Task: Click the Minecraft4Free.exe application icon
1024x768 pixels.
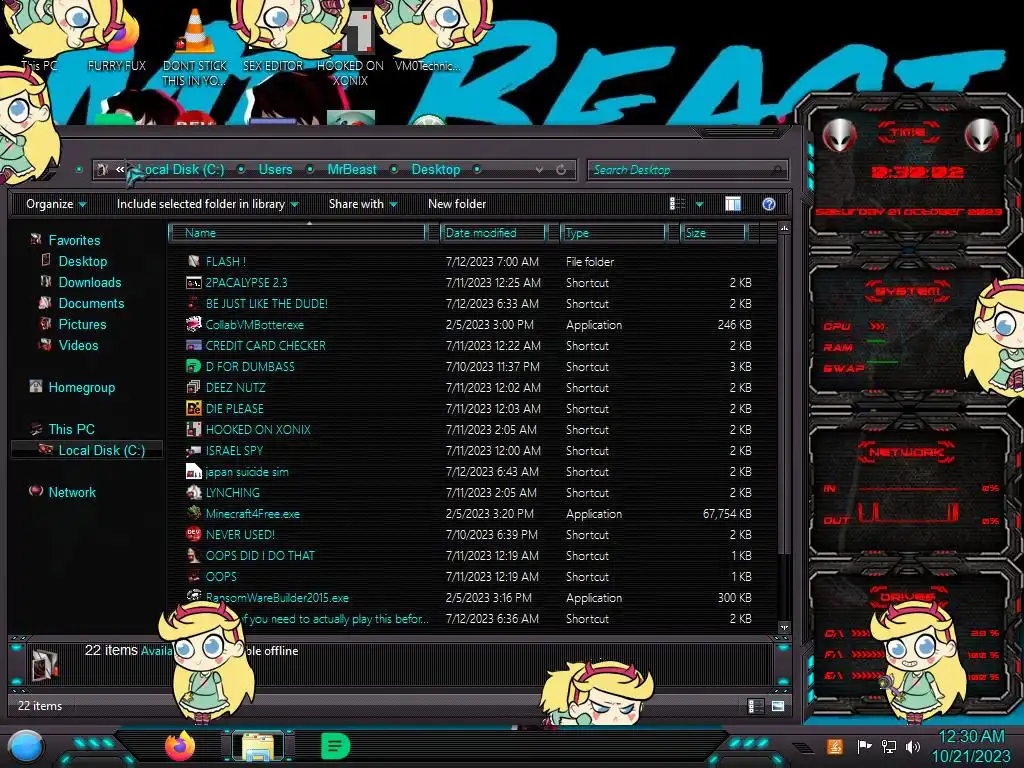Action: [193, 513]
